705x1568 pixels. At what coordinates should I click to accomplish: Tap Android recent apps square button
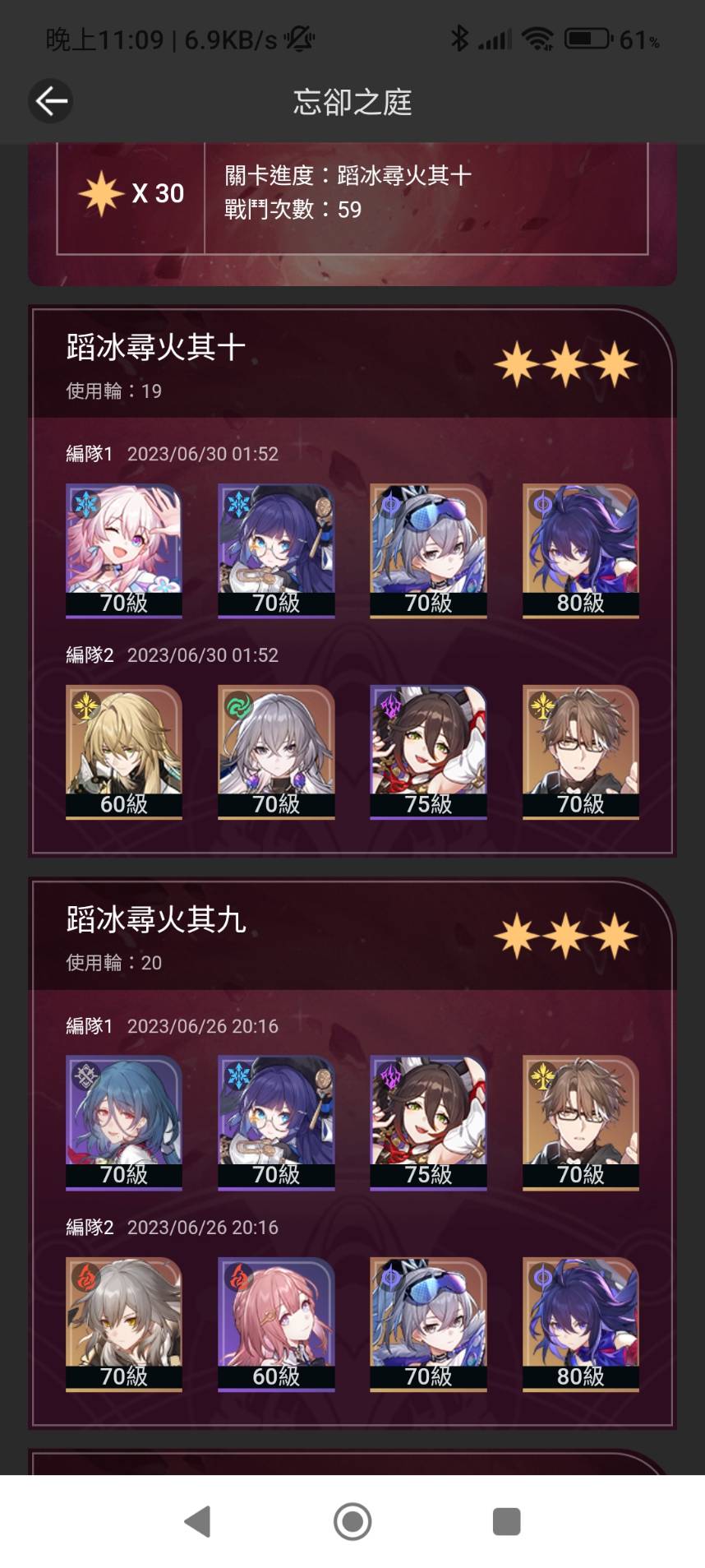click(506, 1521)
